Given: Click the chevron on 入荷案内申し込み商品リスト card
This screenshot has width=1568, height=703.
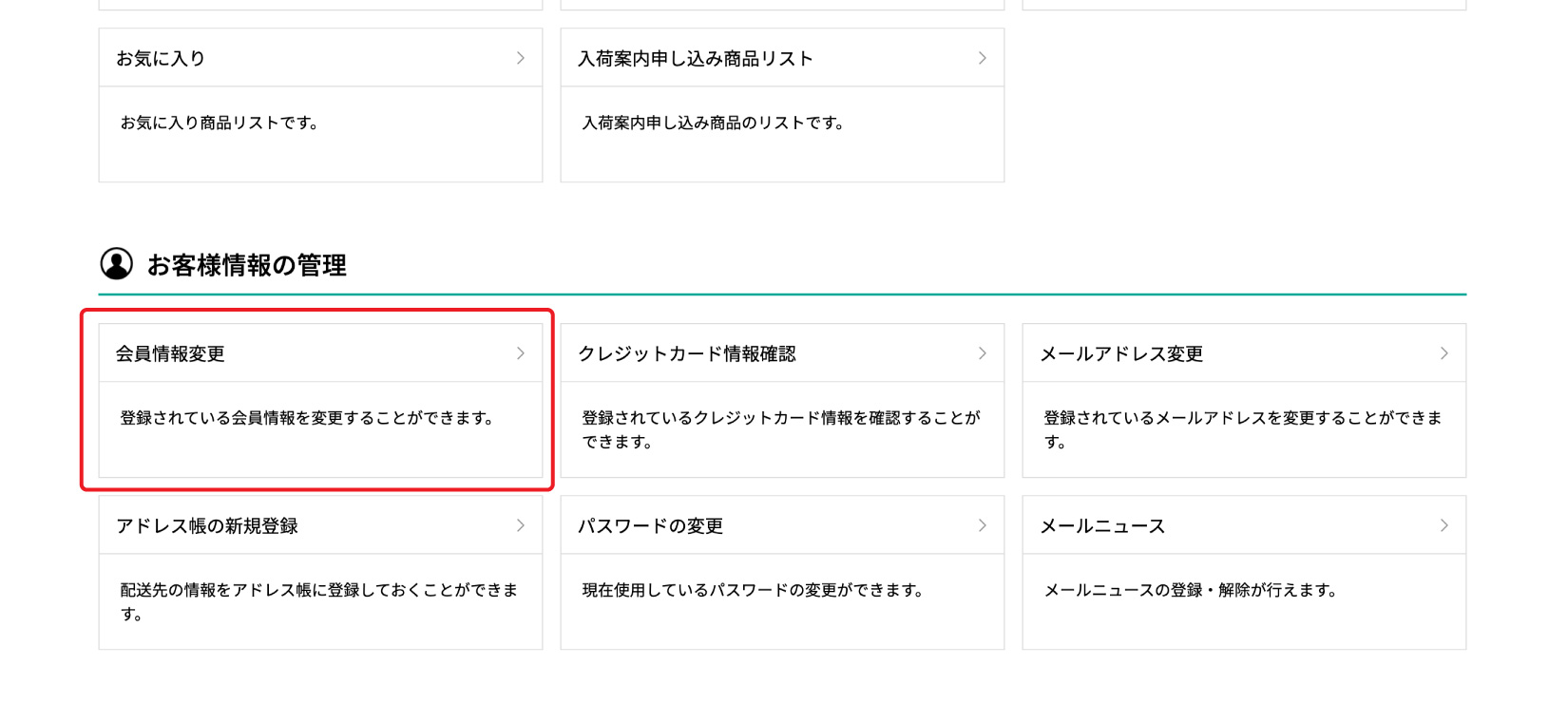Looking at the screenshot, I should click(x=983, y=57).
